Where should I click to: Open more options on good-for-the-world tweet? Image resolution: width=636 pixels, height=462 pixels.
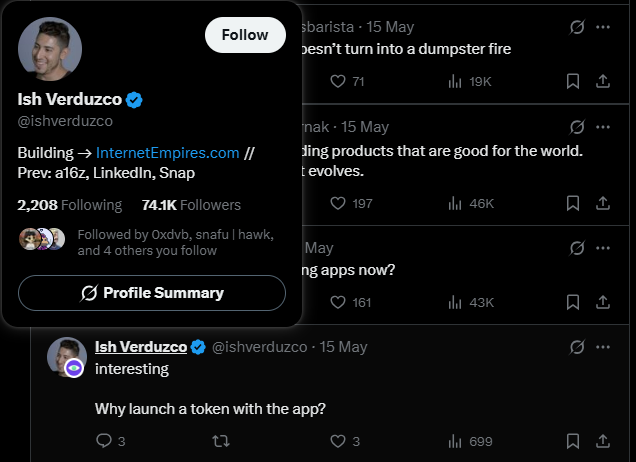click(603, 127)
